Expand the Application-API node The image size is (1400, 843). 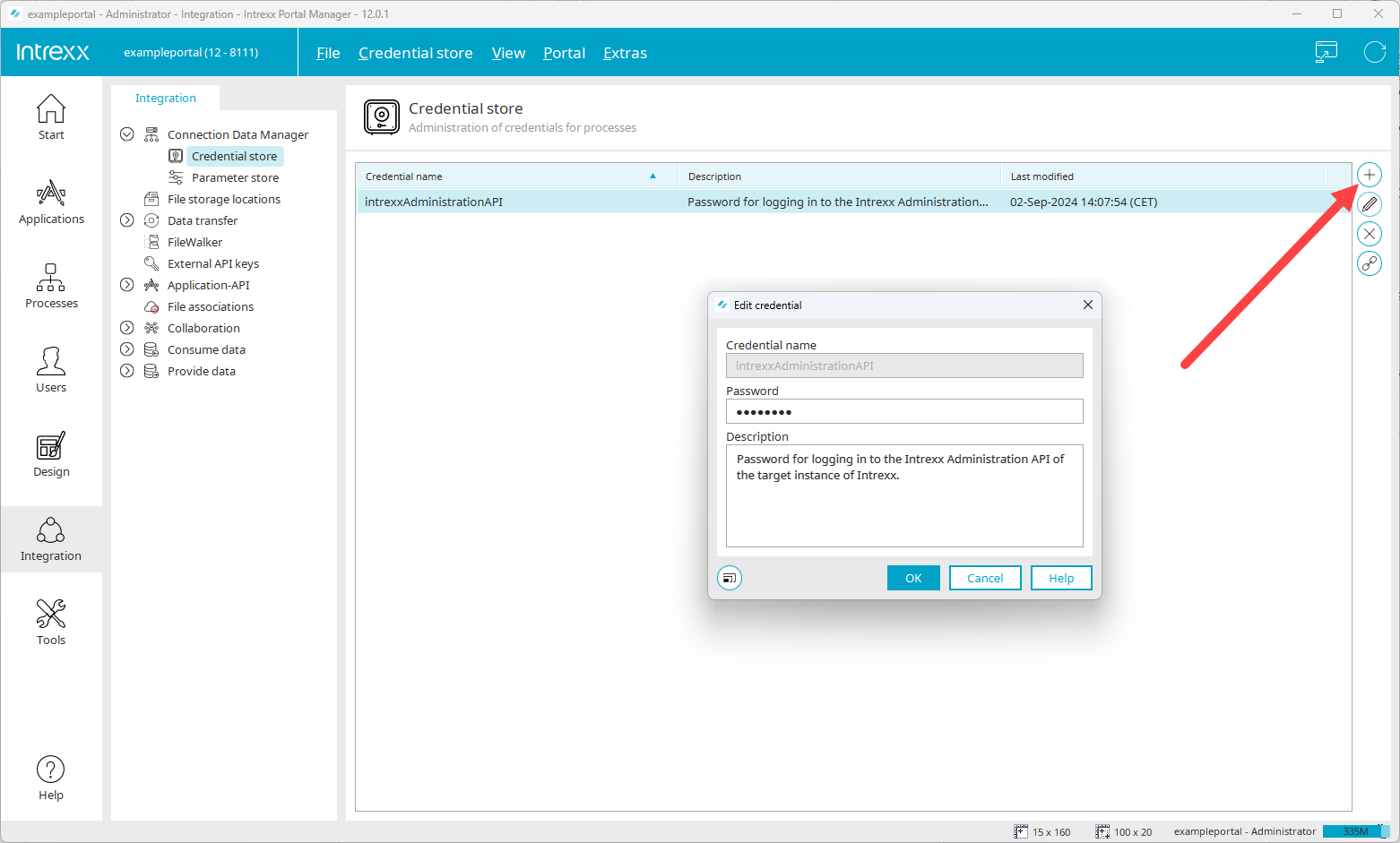(127, 285)
